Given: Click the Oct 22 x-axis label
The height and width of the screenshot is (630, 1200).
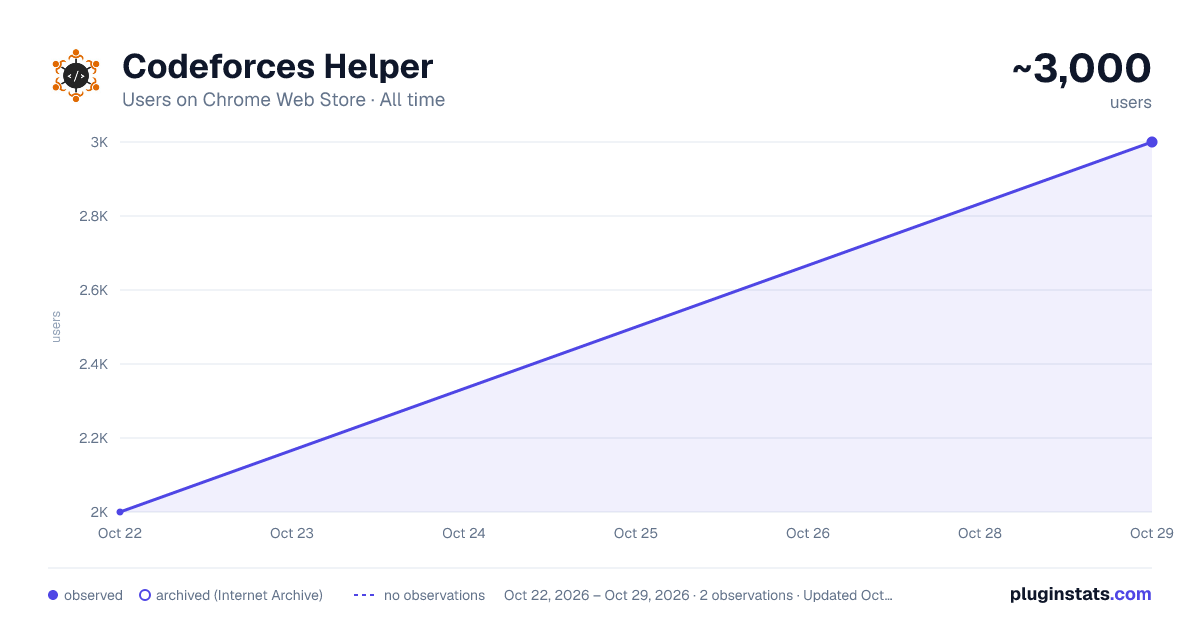Looking at the screenshot, I should pos(120,533).
